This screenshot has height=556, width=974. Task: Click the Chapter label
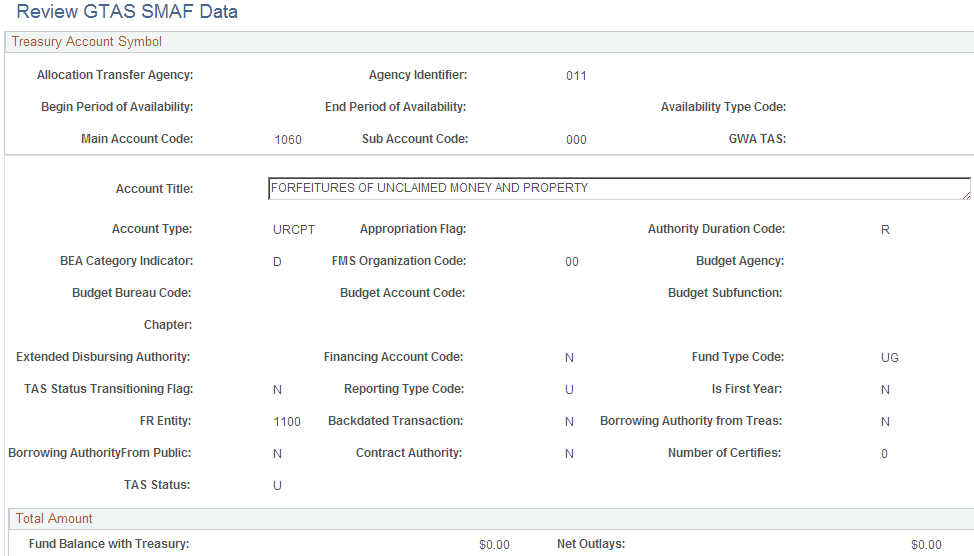168,325
